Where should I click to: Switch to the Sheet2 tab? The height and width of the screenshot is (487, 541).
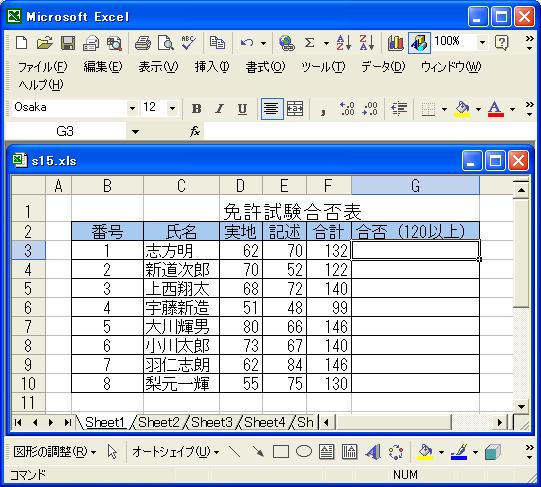coord(158,422)
